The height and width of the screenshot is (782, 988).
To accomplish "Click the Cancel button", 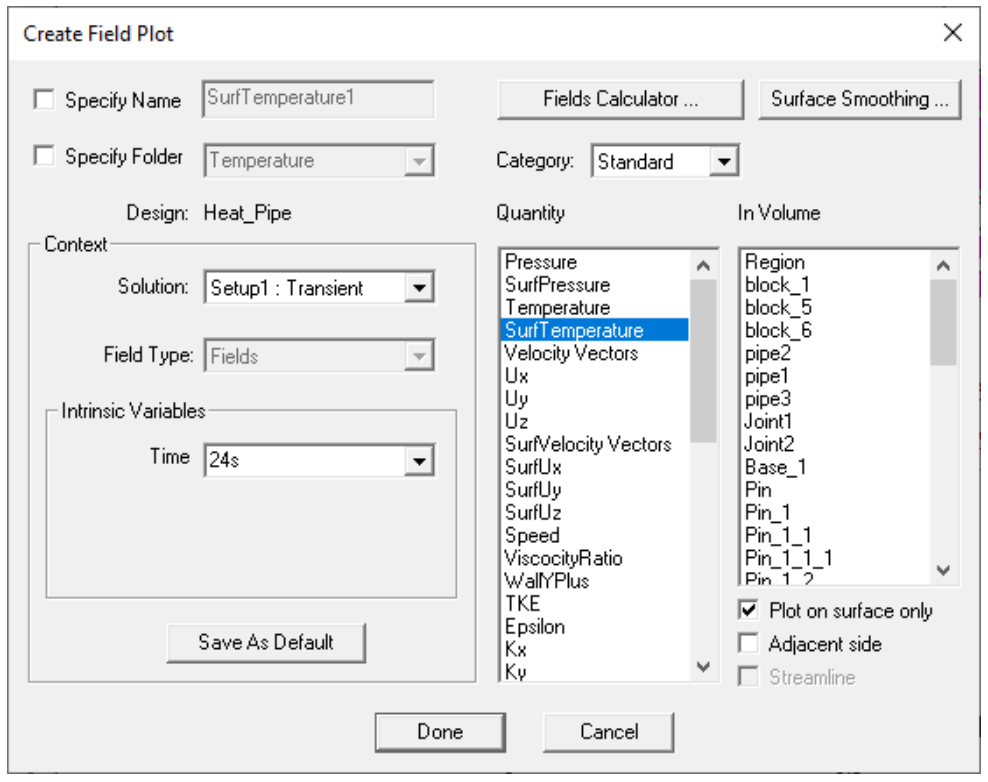I will 609,732.
